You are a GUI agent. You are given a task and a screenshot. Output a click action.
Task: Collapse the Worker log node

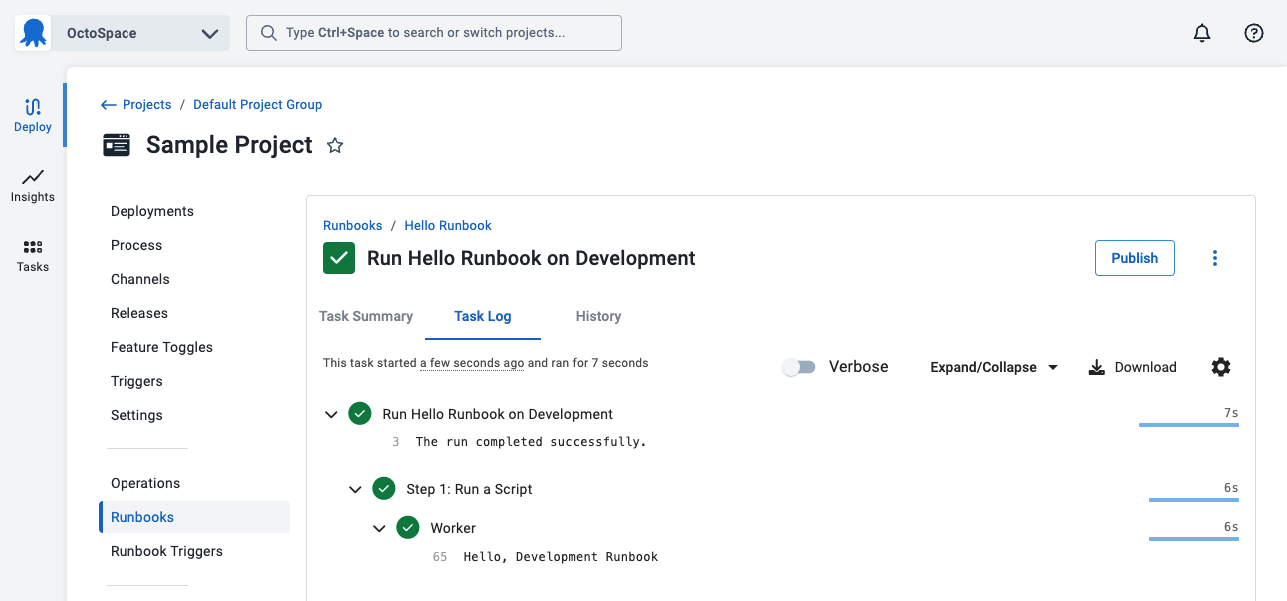[379, 528]
